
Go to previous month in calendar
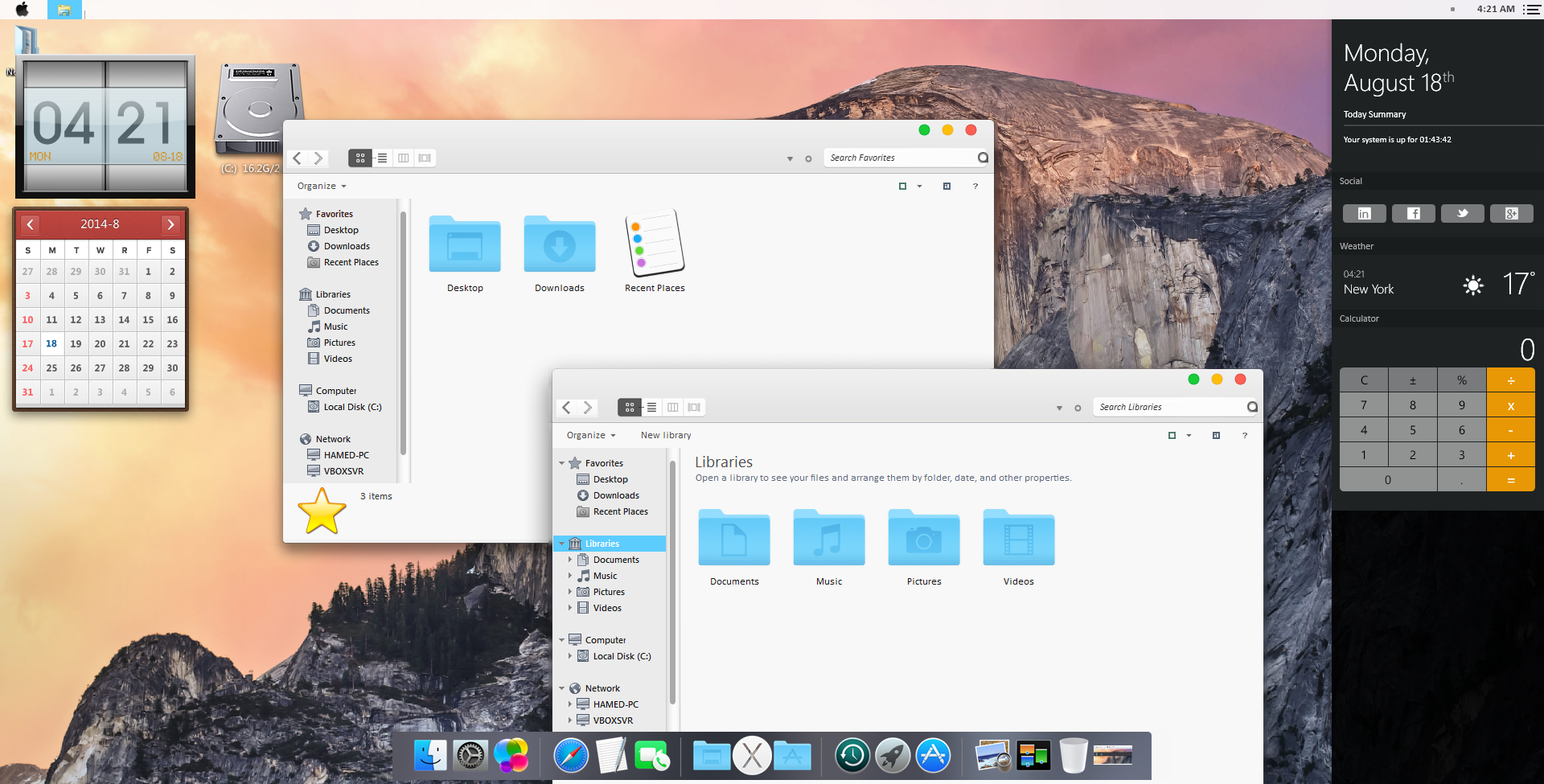30,224
